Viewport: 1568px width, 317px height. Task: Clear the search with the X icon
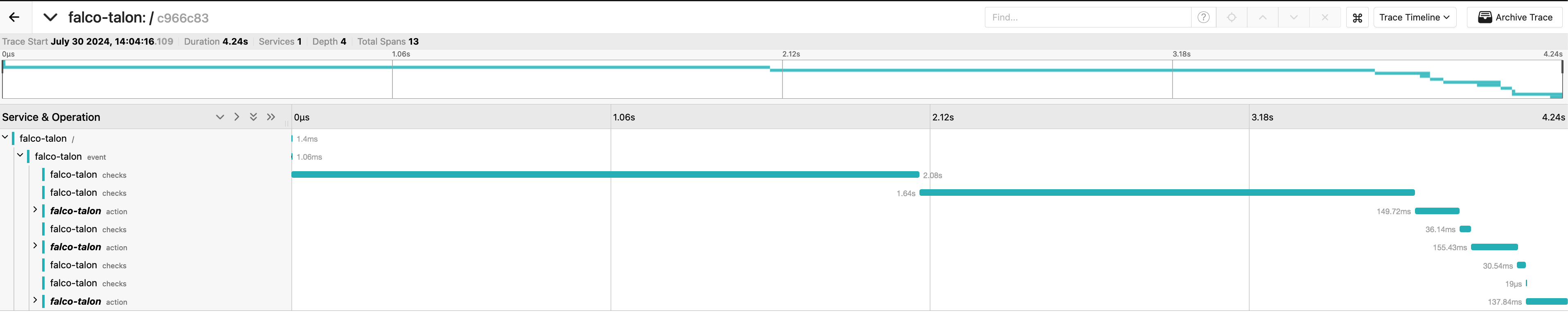pos(1325,17)
